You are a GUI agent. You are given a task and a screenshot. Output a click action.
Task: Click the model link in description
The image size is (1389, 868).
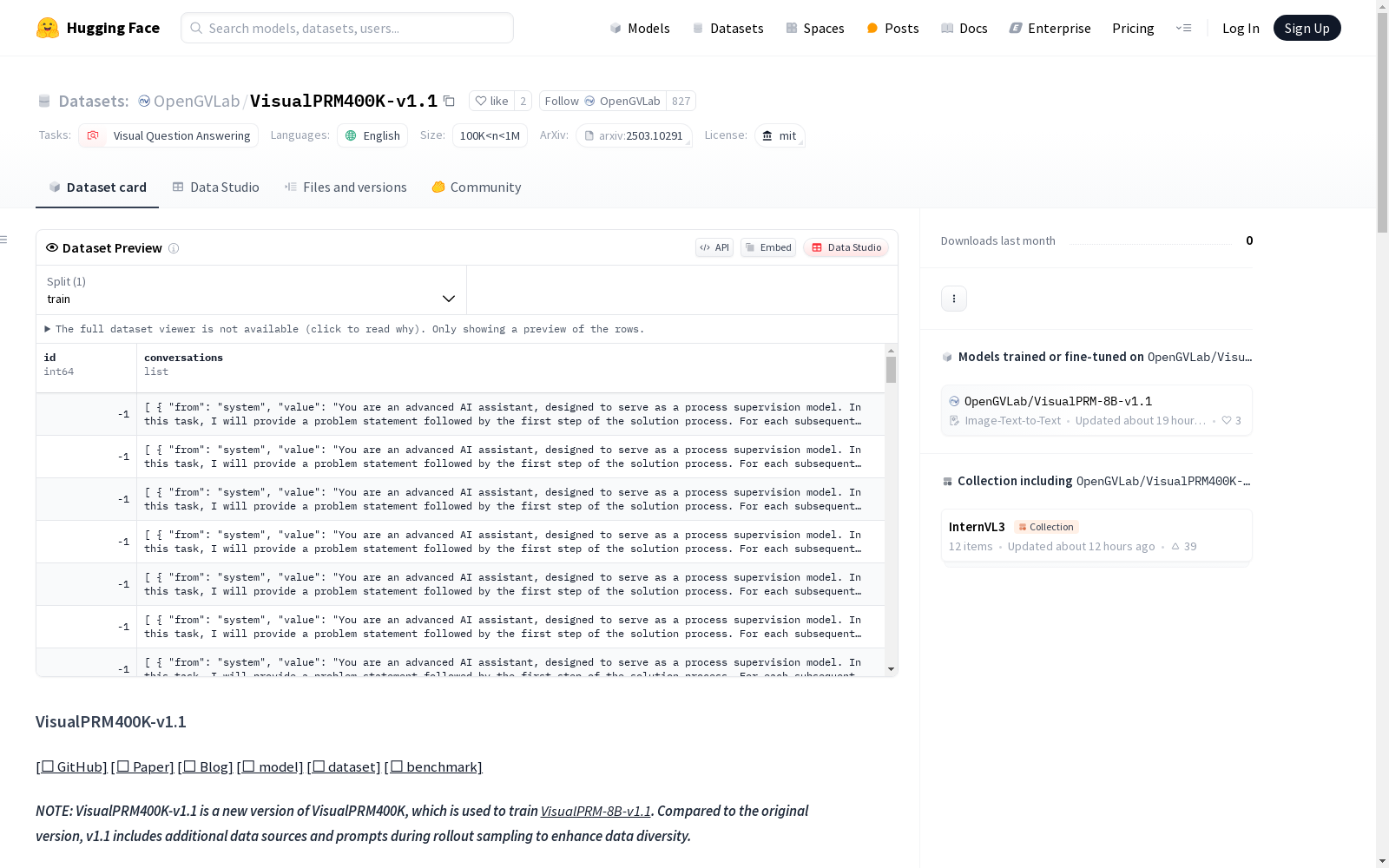(x=270, y=767)
